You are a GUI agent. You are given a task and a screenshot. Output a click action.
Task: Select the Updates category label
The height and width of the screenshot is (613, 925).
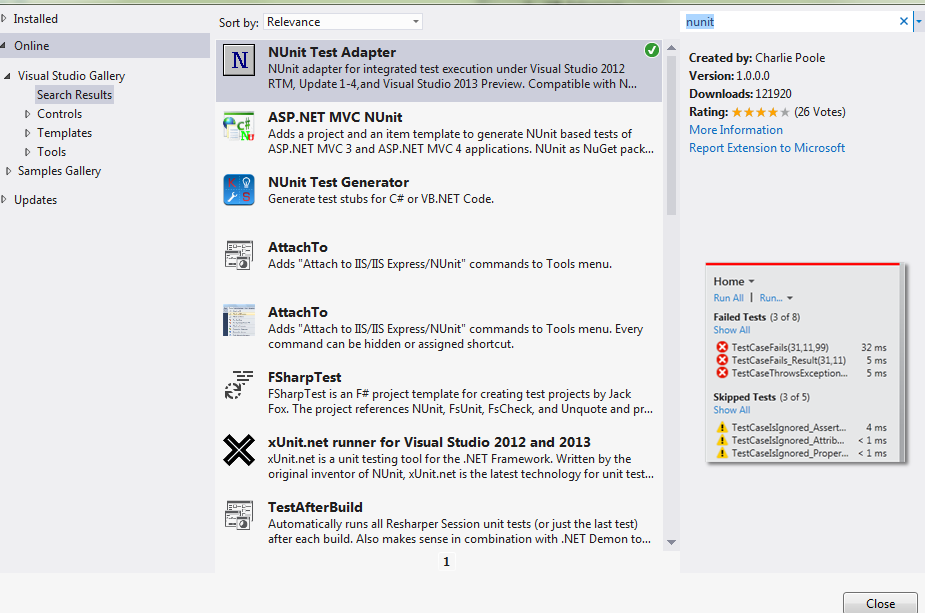[x=35, y=199]
